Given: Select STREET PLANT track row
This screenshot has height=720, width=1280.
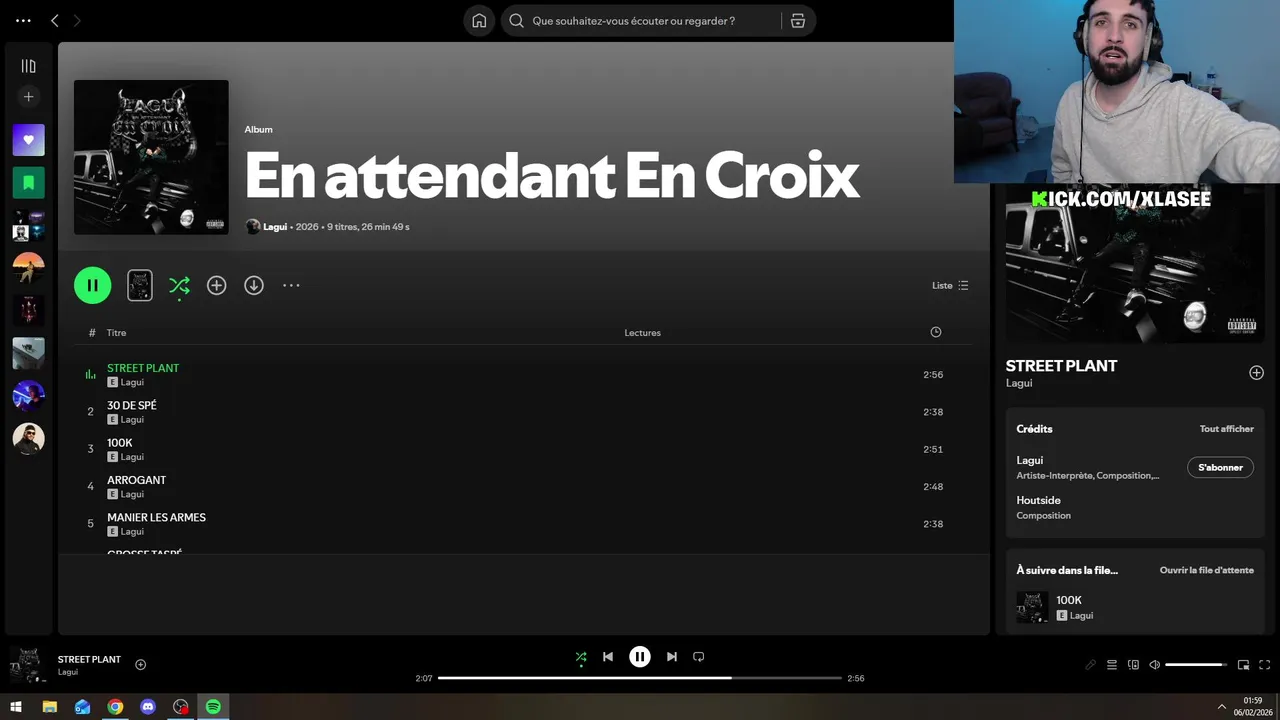Looking at the screenshot, I should point(522,375).
